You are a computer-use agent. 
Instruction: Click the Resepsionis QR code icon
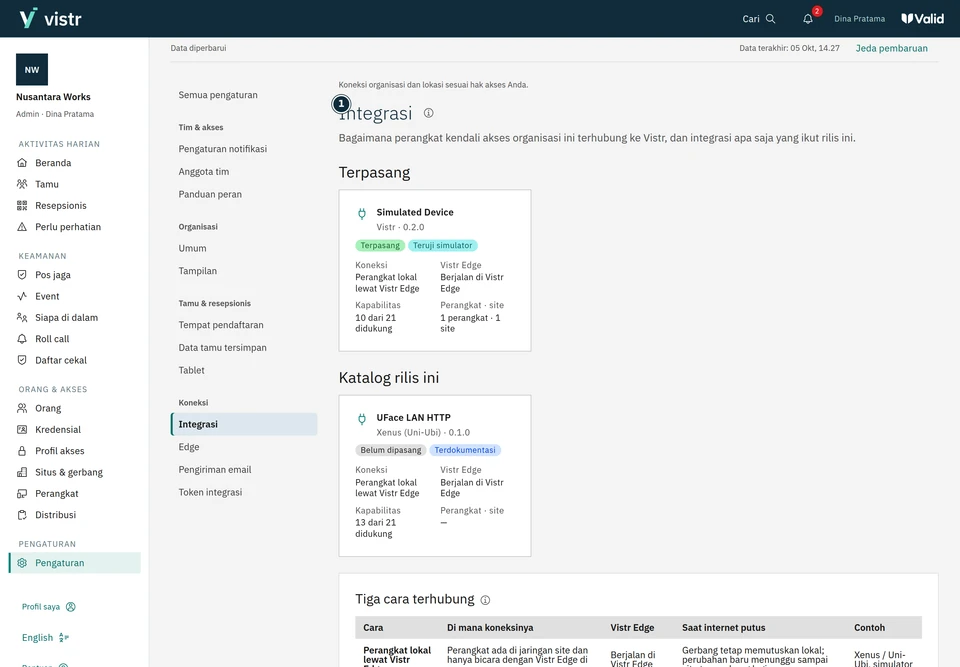coord(22,206)
